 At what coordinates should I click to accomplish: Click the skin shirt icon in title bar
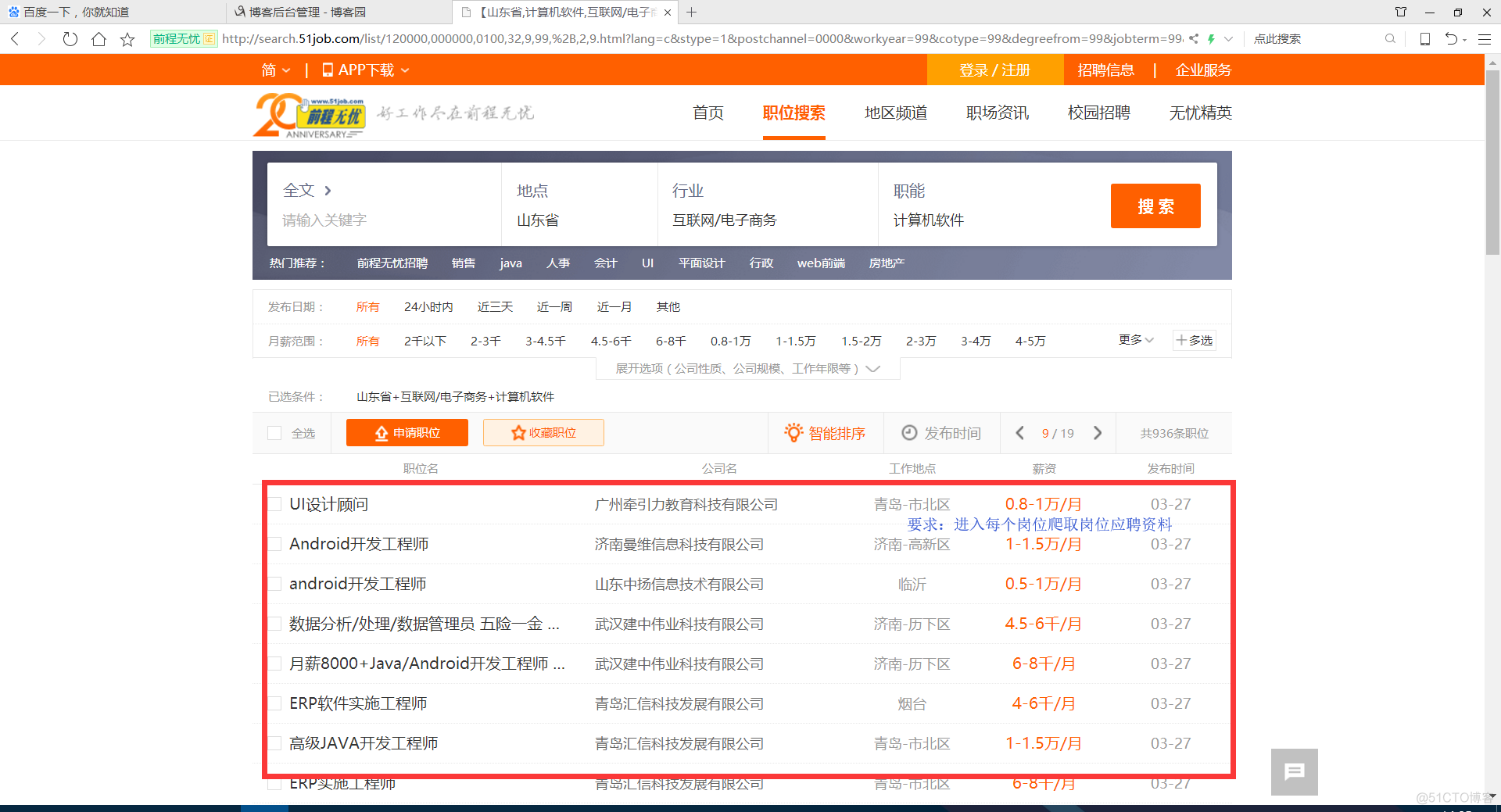coord(1401,12)
